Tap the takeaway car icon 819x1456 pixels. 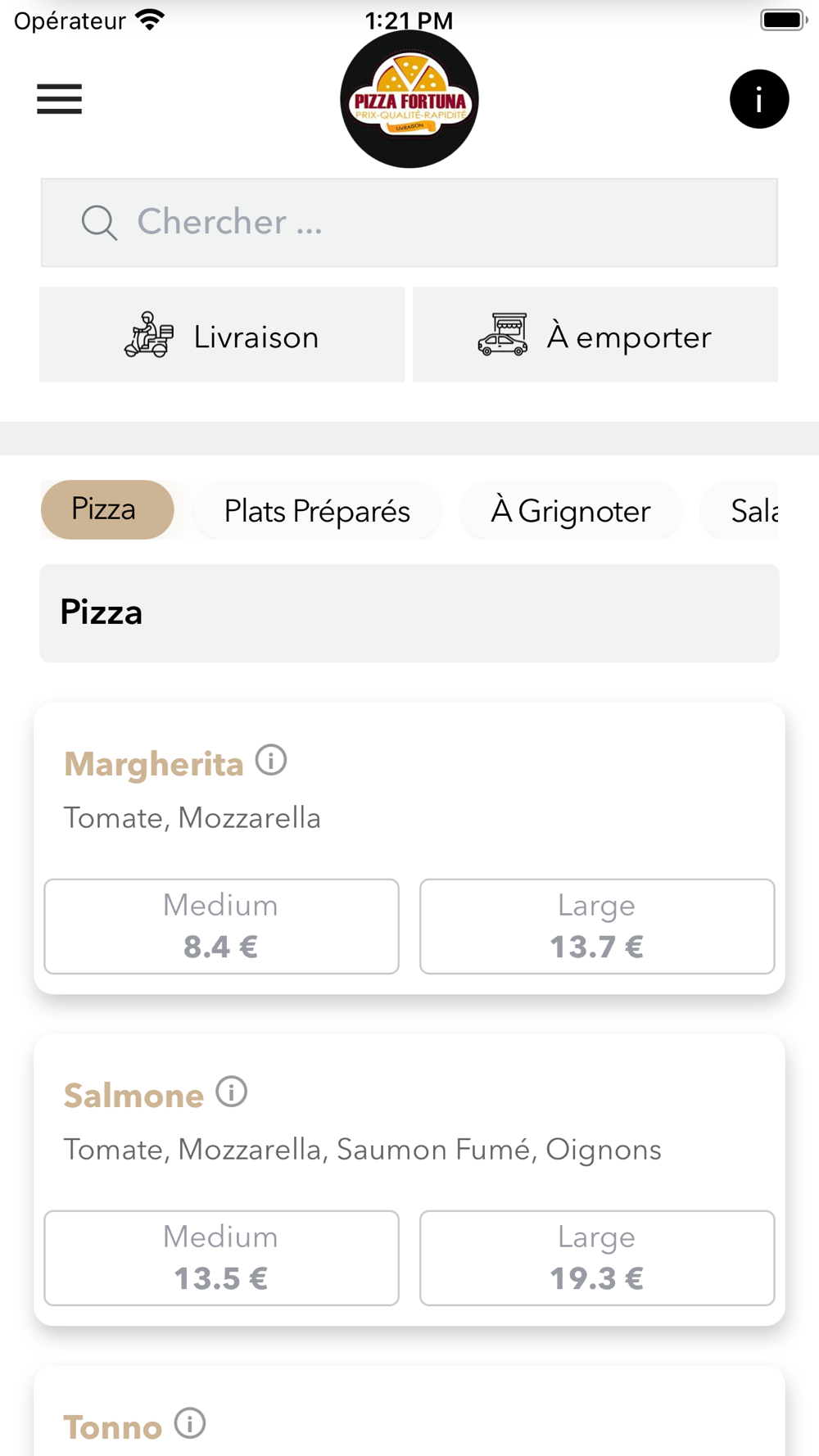click(x=503, y=335)
